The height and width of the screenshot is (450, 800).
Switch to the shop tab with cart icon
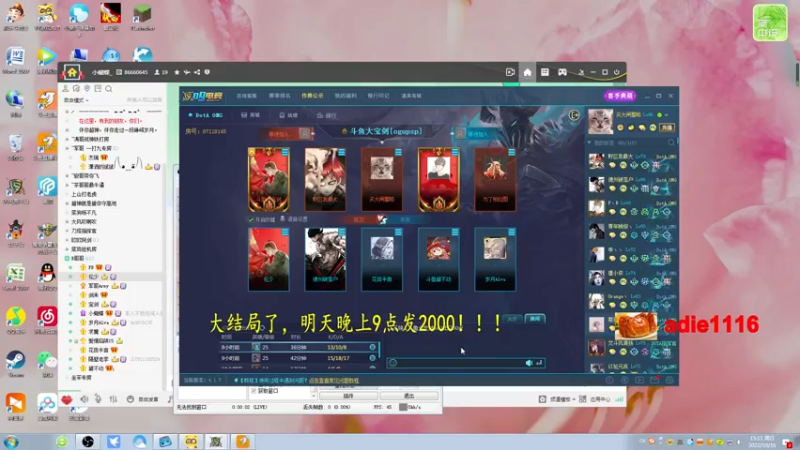(x=251, y=115)
